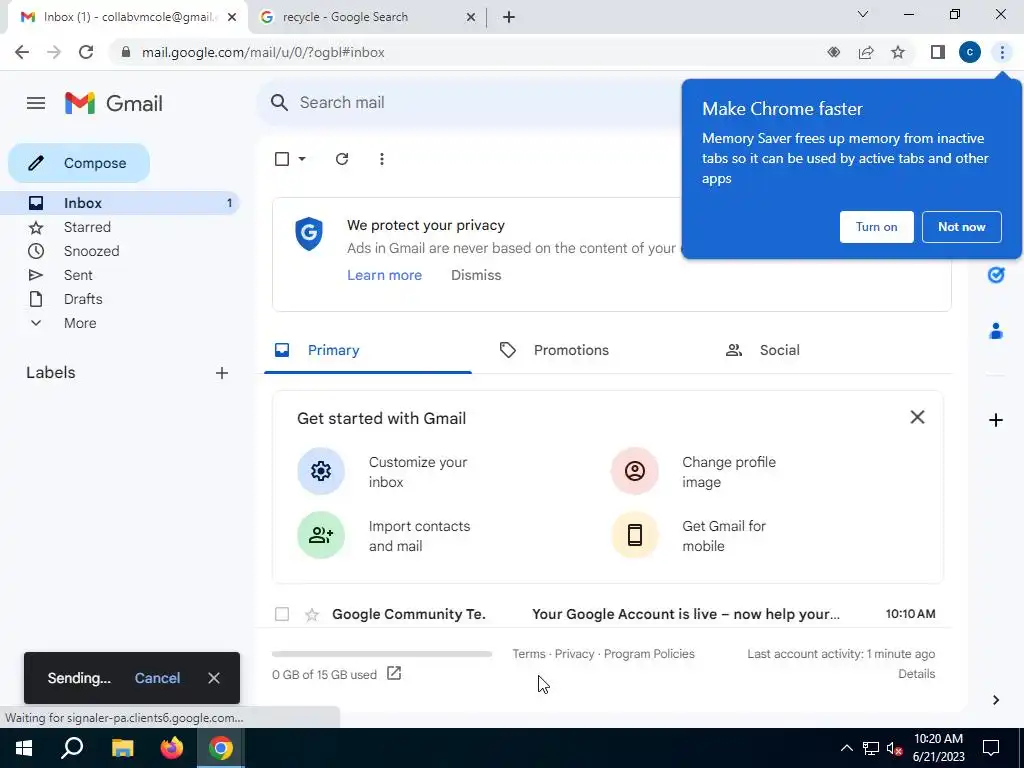Screen dimensions: 1024x768
Task: Switch to the Primary tab
Action: (x=368, y=351)
